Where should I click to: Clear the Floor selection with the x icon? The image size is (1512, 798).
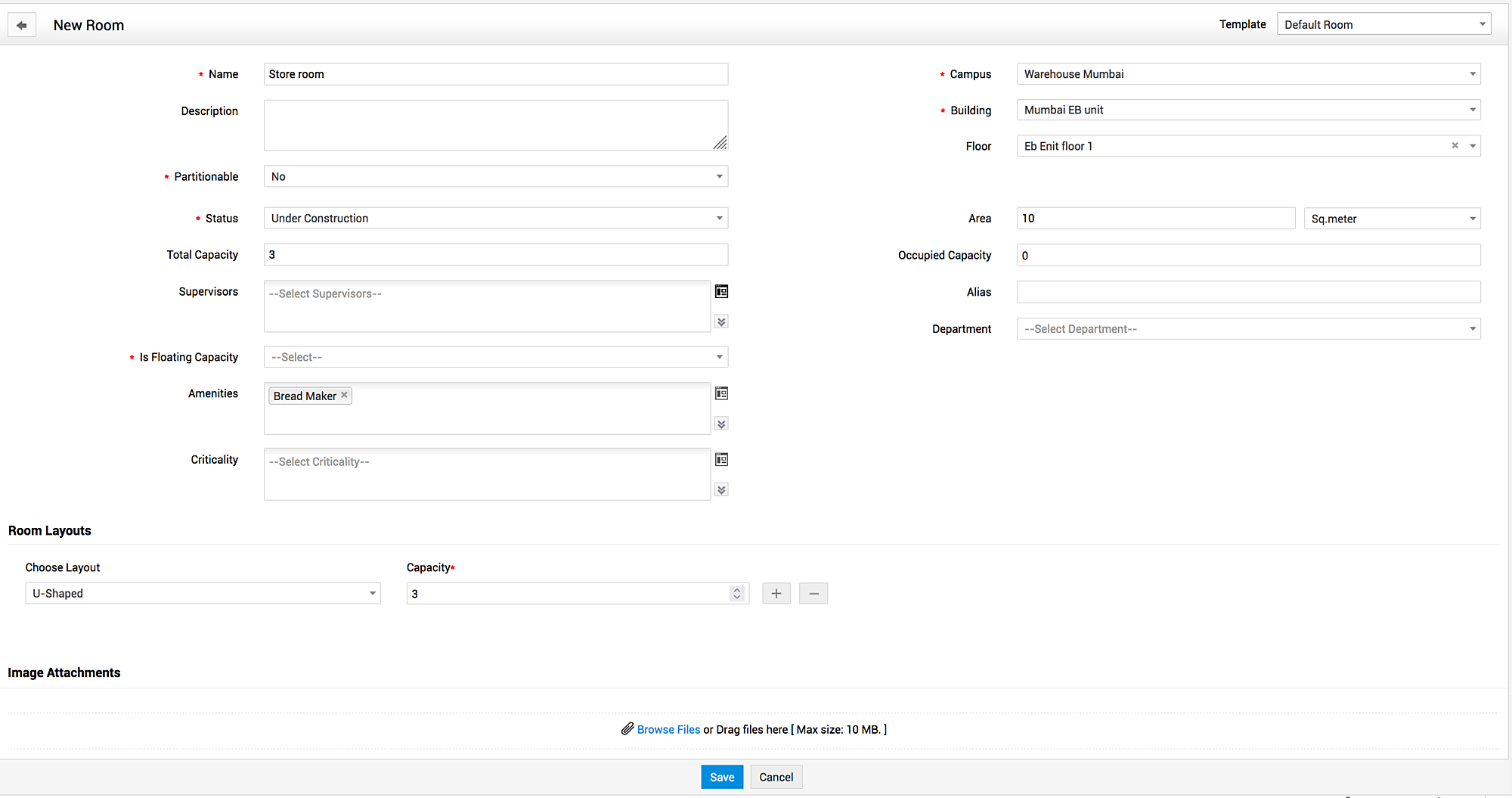[x=1455, y=145]
